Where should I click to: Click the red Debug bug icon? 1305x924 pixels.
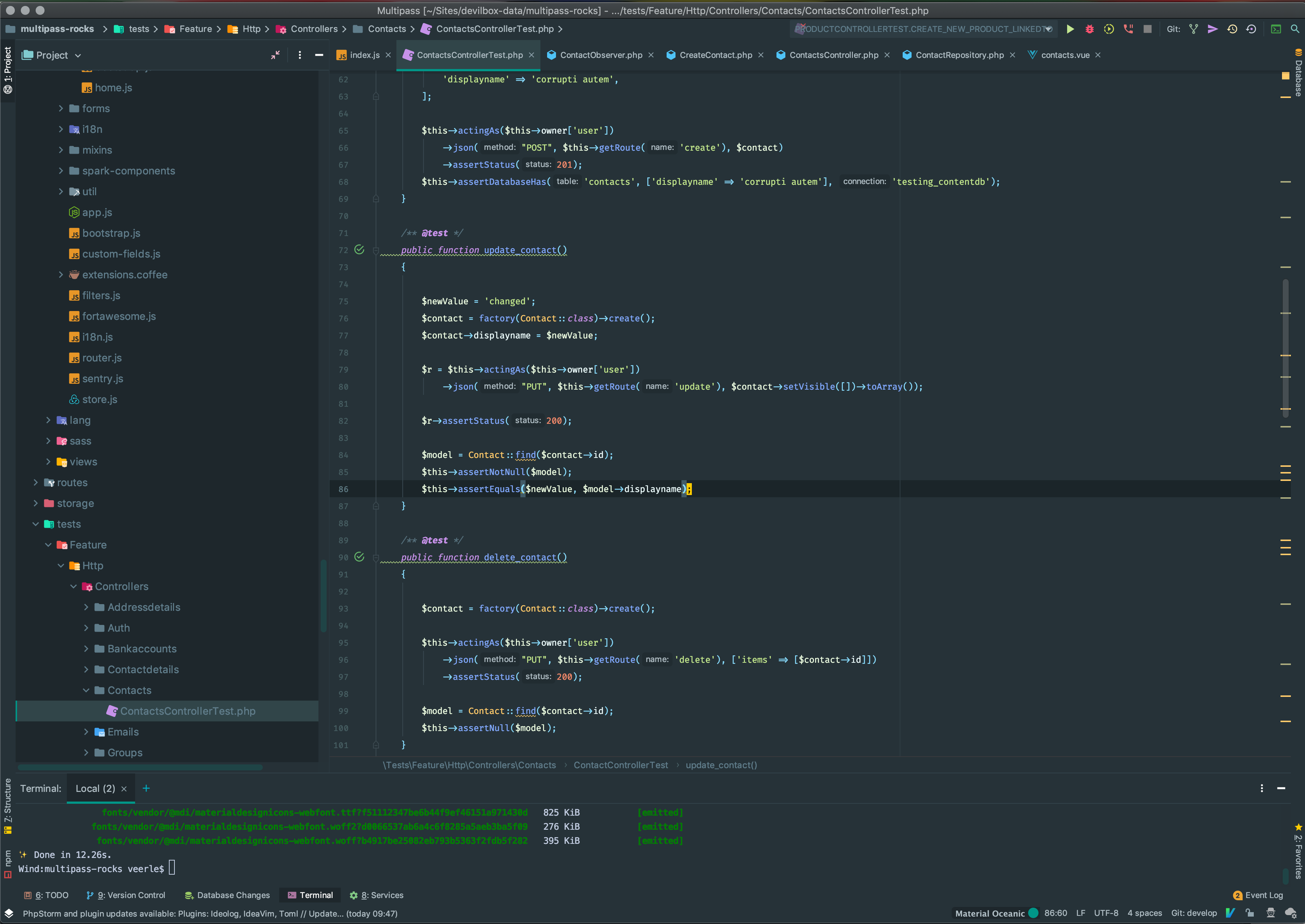point(1089,29)
